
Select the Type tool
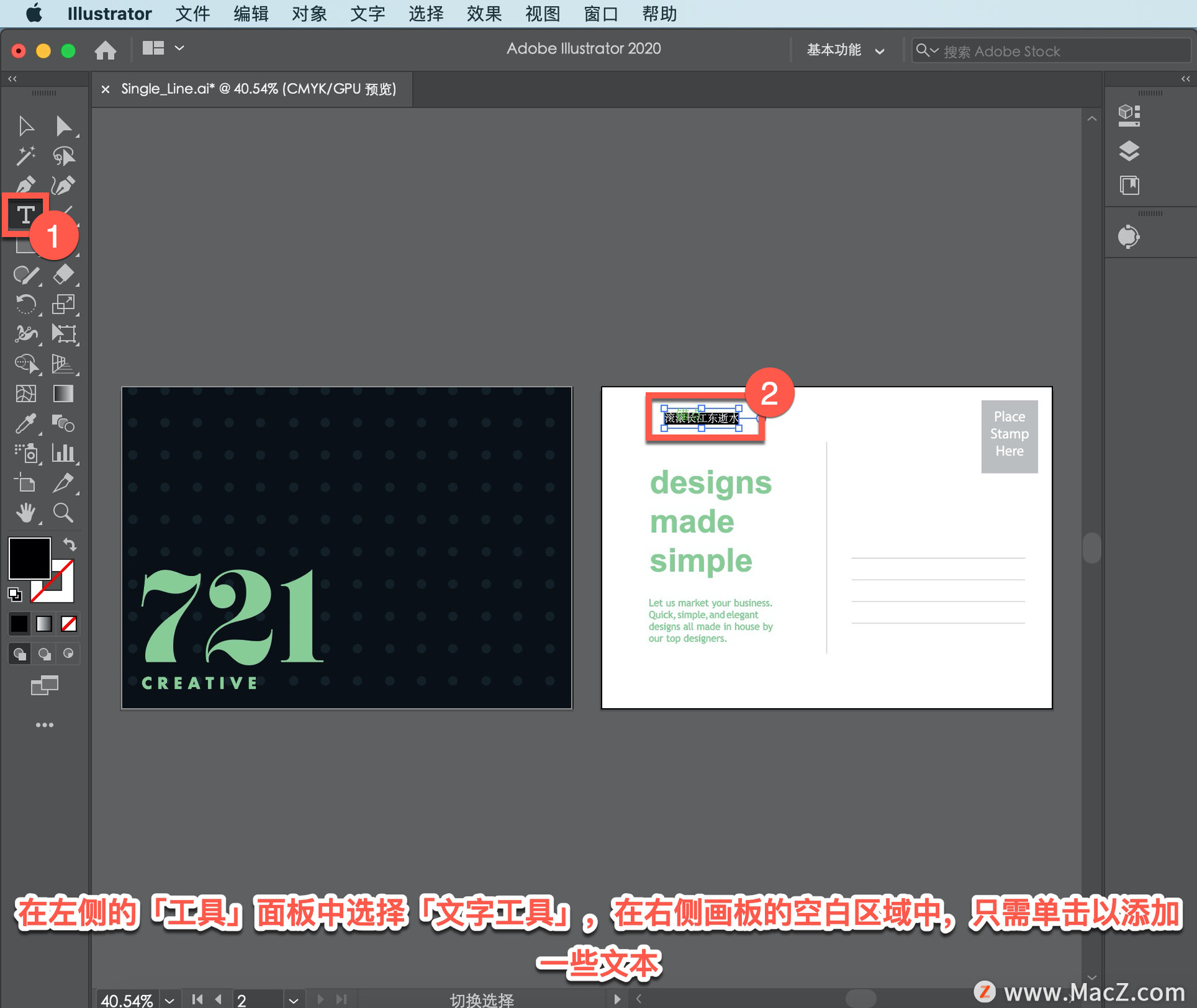(x=25, y=215)
